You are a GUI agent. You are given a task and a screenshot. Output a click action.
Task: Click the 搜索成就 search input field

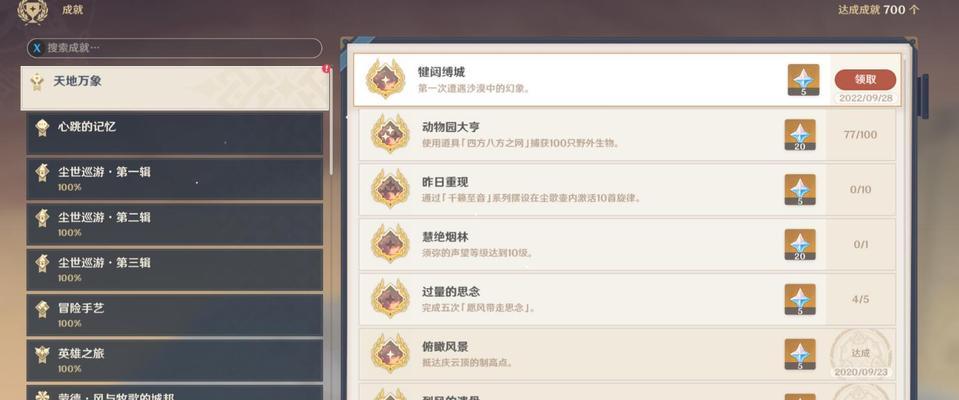pos(174,48)
